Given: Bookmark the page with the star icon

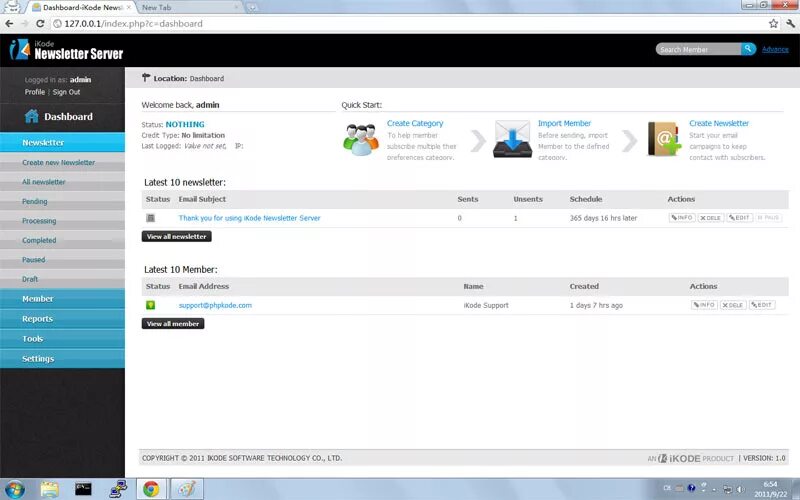Looking at the screenshot, I should tap(773, 23).
